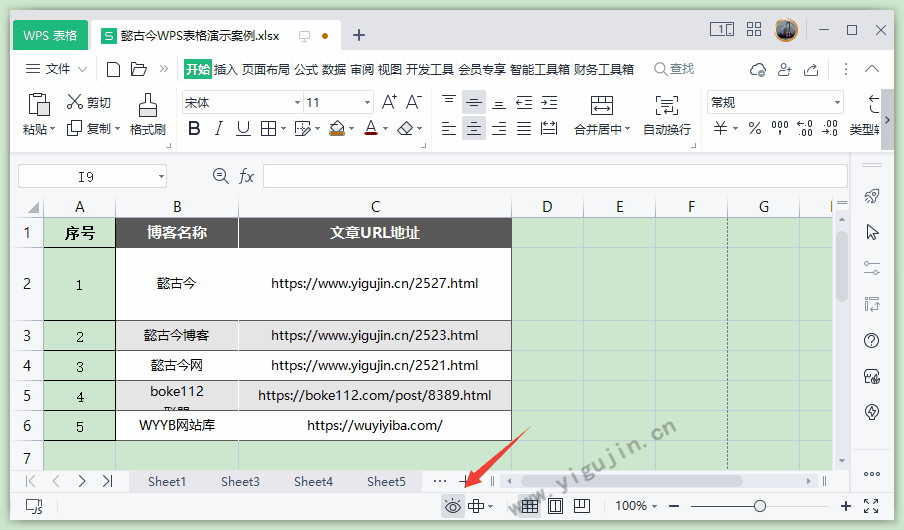904x530 pixels.
Task: Toggle eye-protection mode eye icon
Action: 453,506
